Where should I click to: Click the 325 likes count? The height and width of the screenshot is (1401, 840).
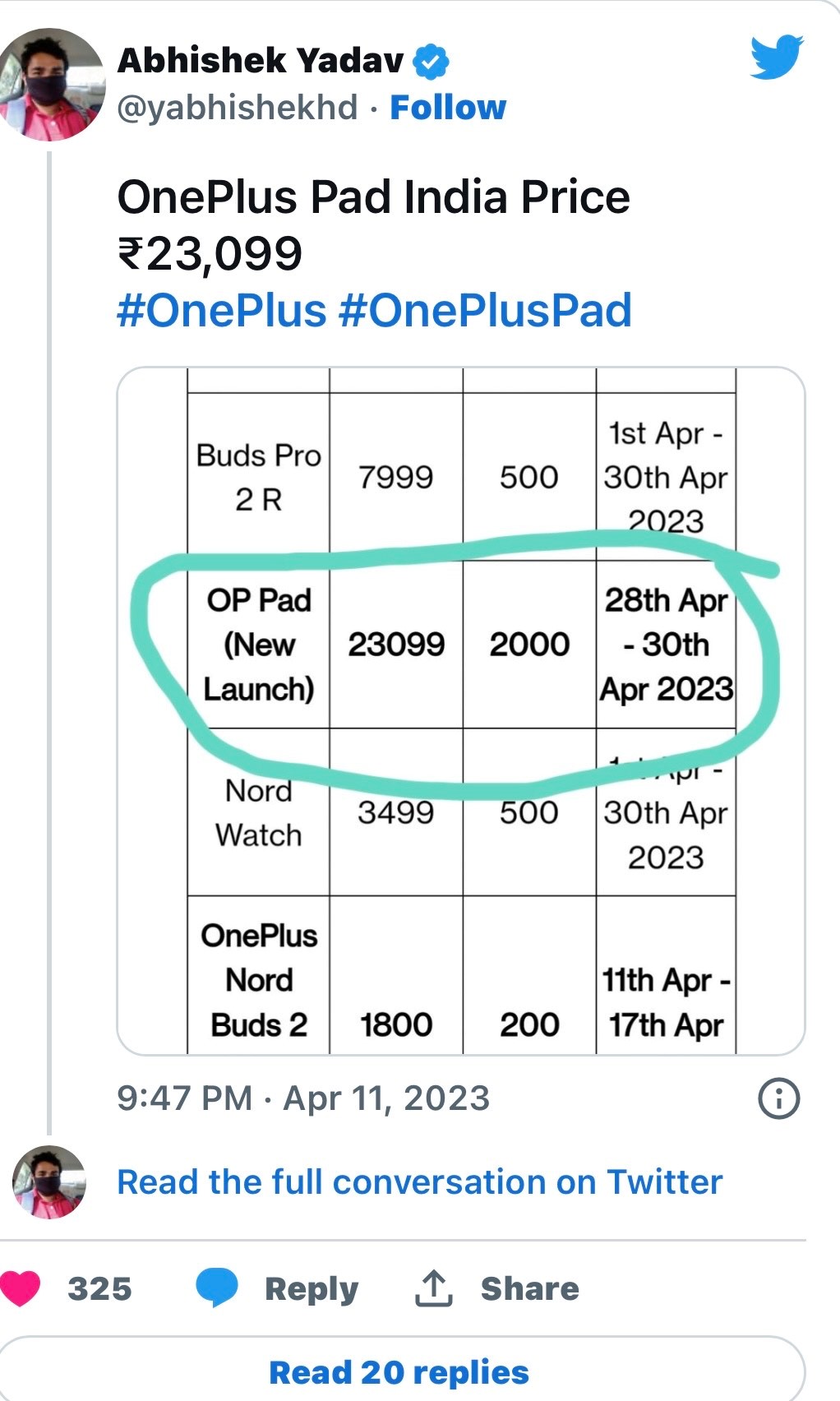click(99, 1288)
